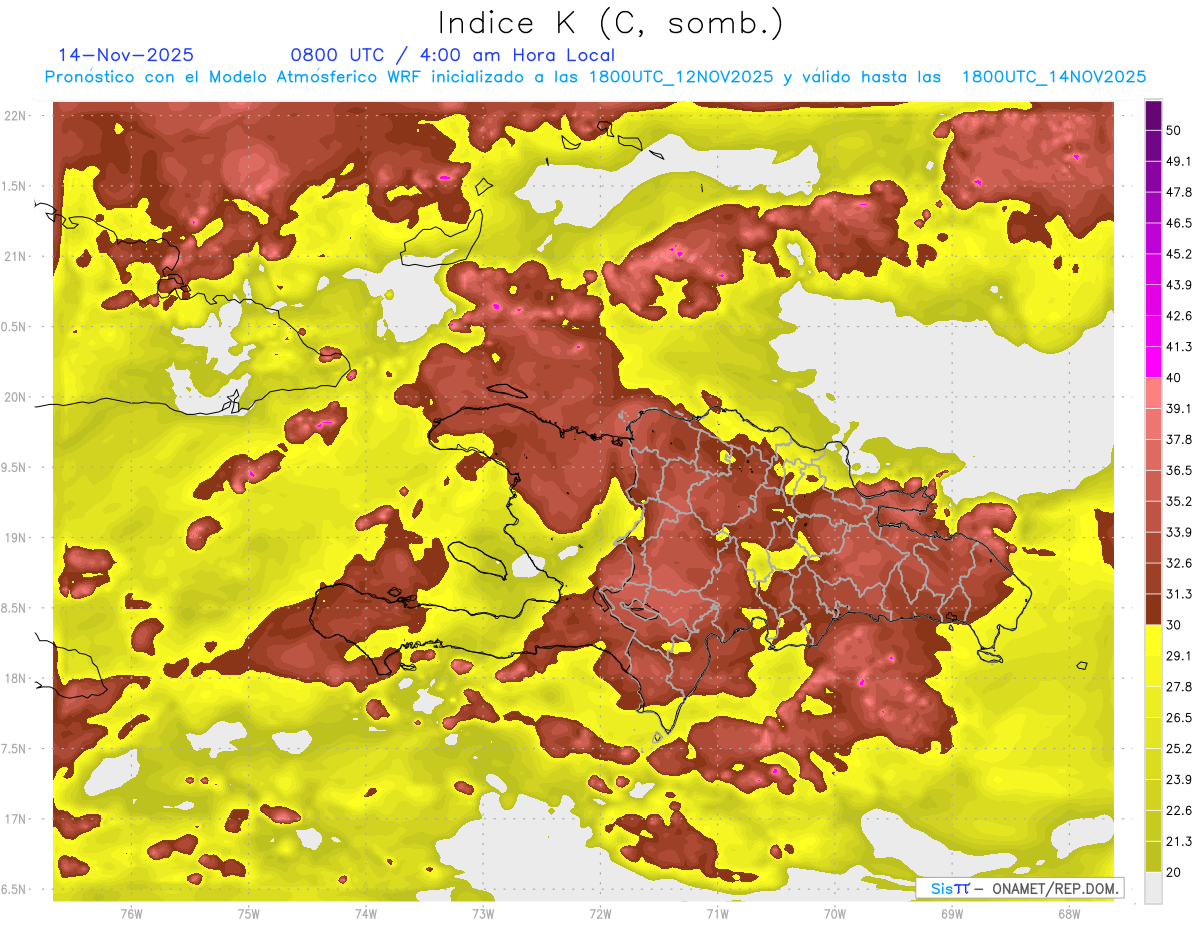Click the legend value "22.6"

click(x=1178, y=811)
